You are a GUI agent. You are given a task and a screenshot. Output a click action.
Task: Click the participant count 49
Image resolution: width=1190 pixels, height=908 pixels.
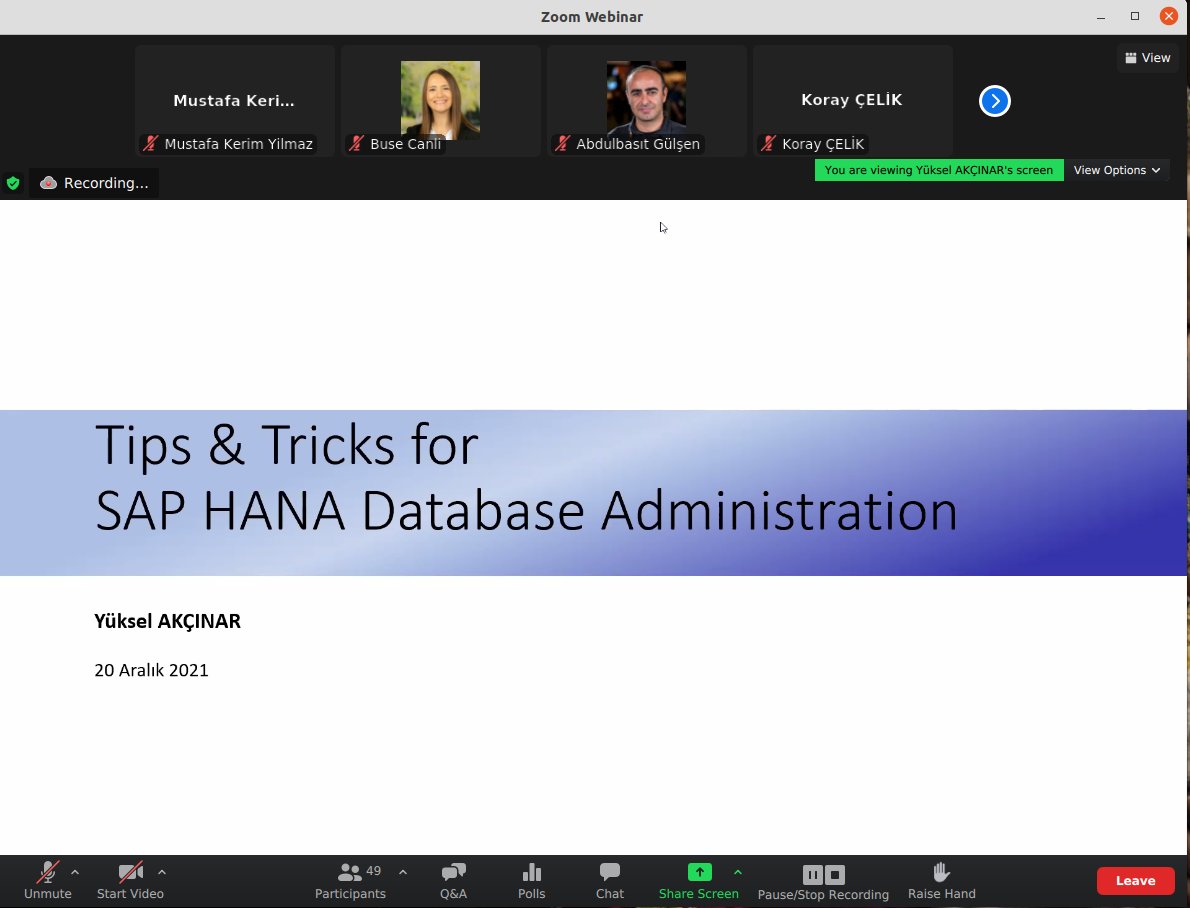coord(373,871)
